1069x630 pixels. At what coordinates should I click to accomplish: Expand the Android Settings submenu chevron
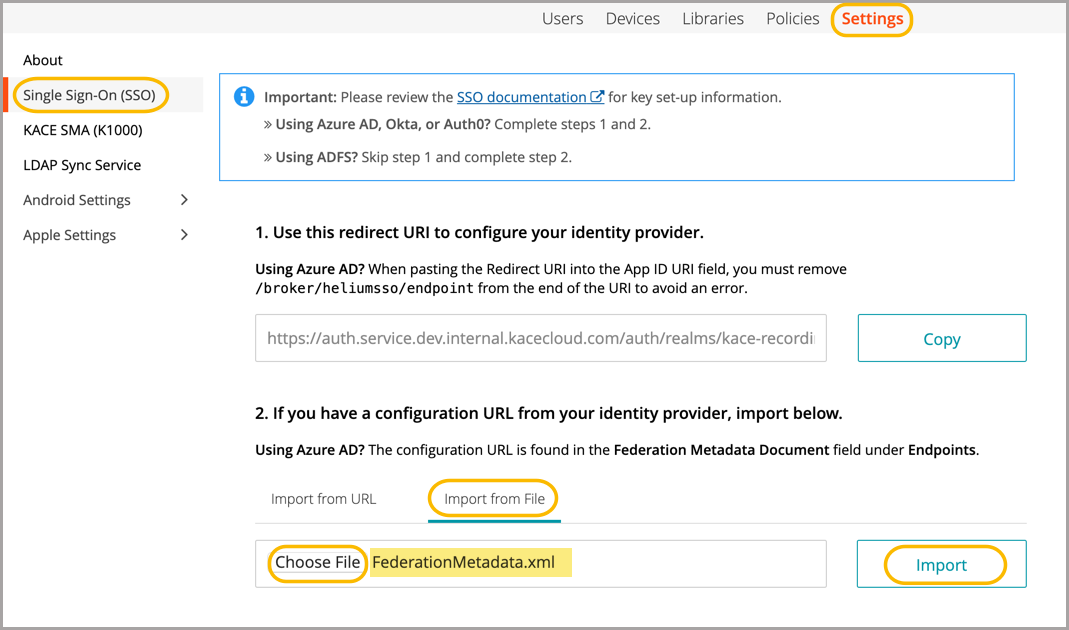184,200
